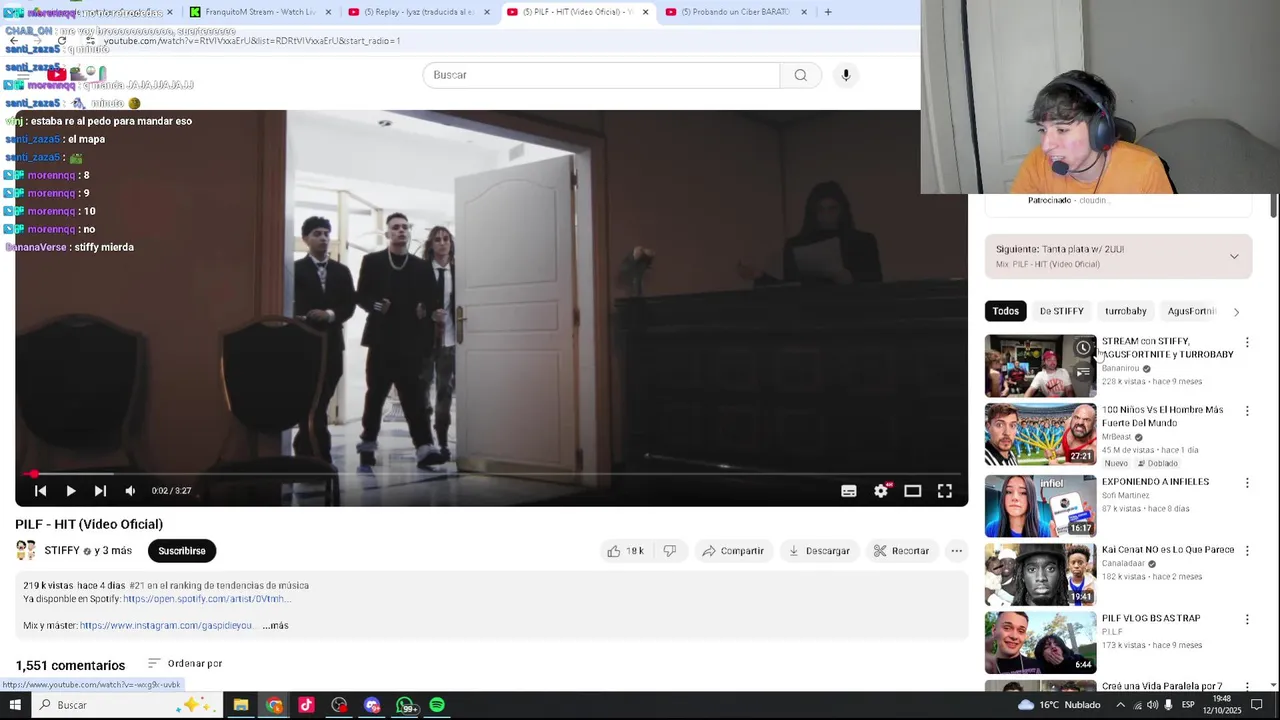Add STREAM con STIFFY to Watch Later
The width and height of the screenshot is (1280, 720).
[1083, 348]
